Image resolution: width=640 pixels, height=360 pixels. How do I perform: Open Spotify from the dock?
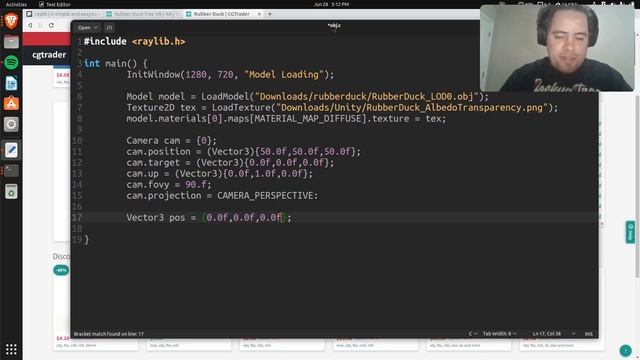pyautogui.click(x=11, y=62)
